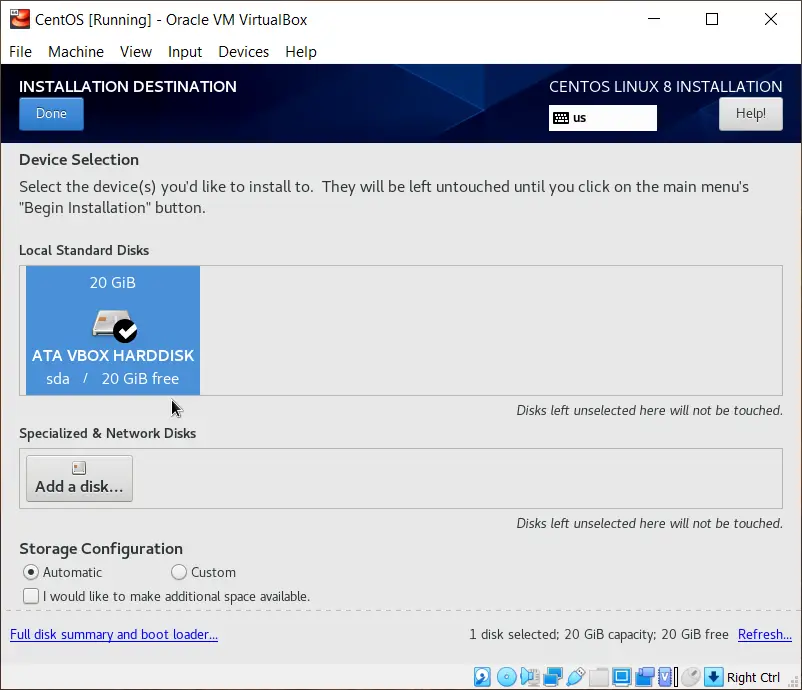Click the Refresh link
Image resolution: width=802 pixels, height=690 pixels.
coord(765,634)
